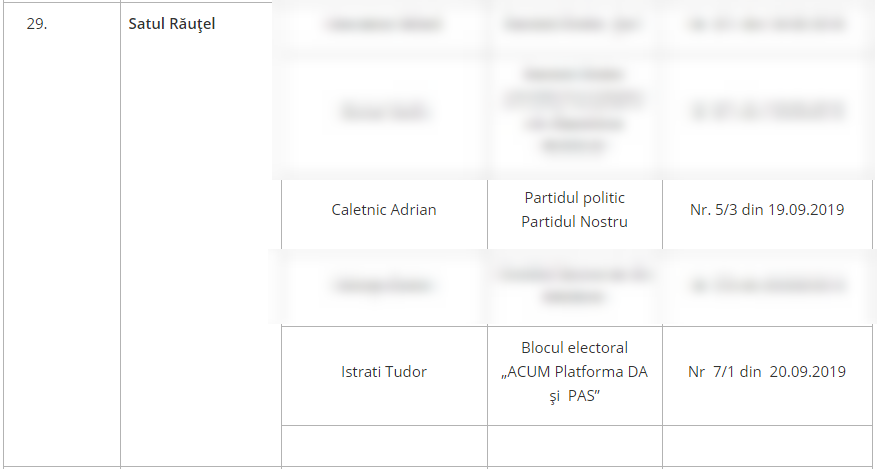Select the Satul Răuţel locality cell
This screenshot has height=469, width=877.
pyautogui.click(x=200, y=234)
